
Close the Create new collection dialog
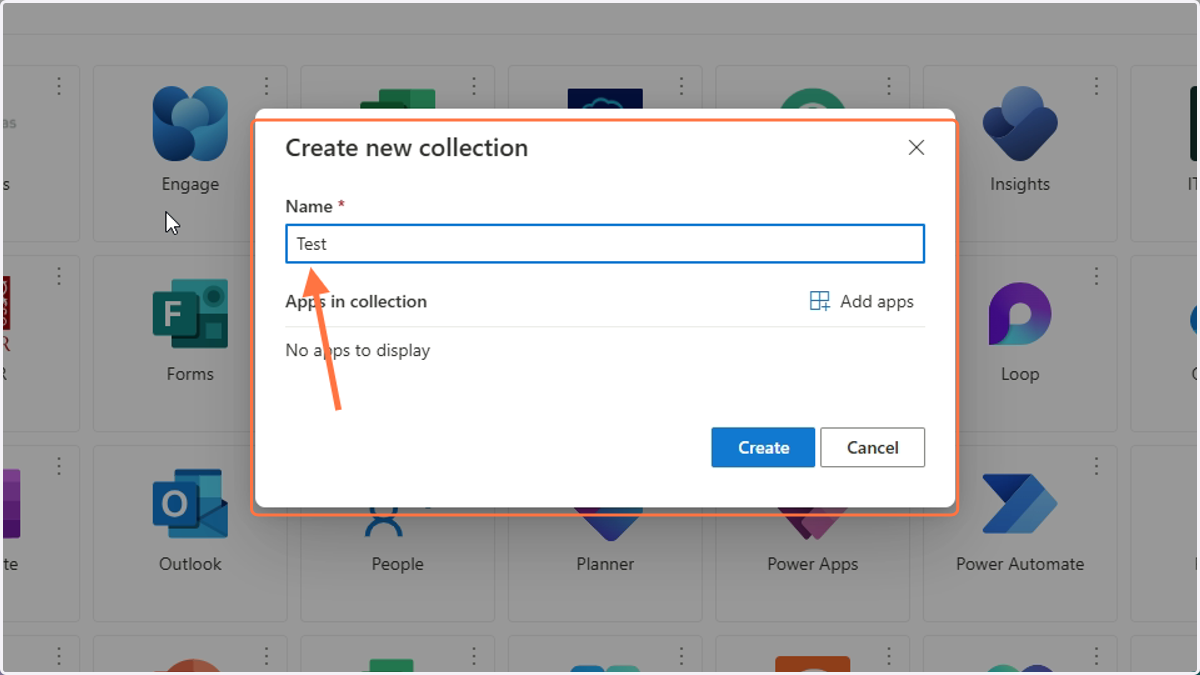click(x=916, y=147)
